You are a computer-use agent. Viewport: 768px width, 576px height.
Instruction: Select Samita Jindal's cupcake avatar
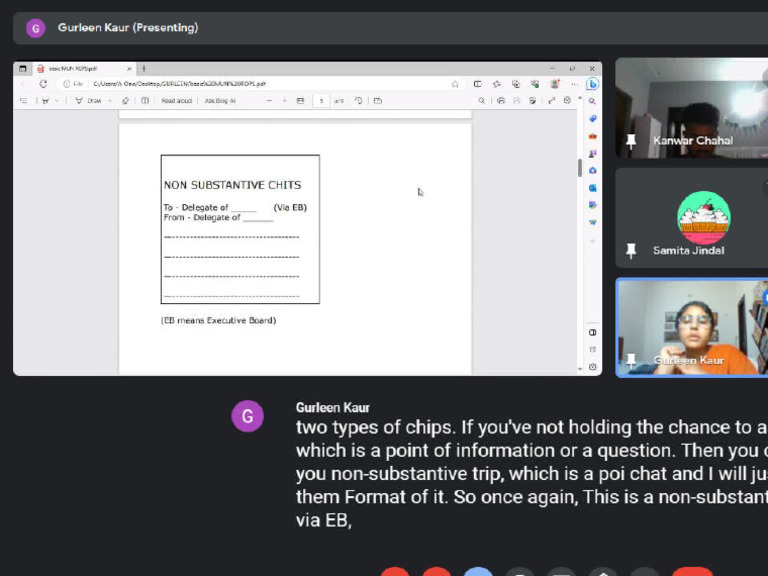[x=704, y=217]
